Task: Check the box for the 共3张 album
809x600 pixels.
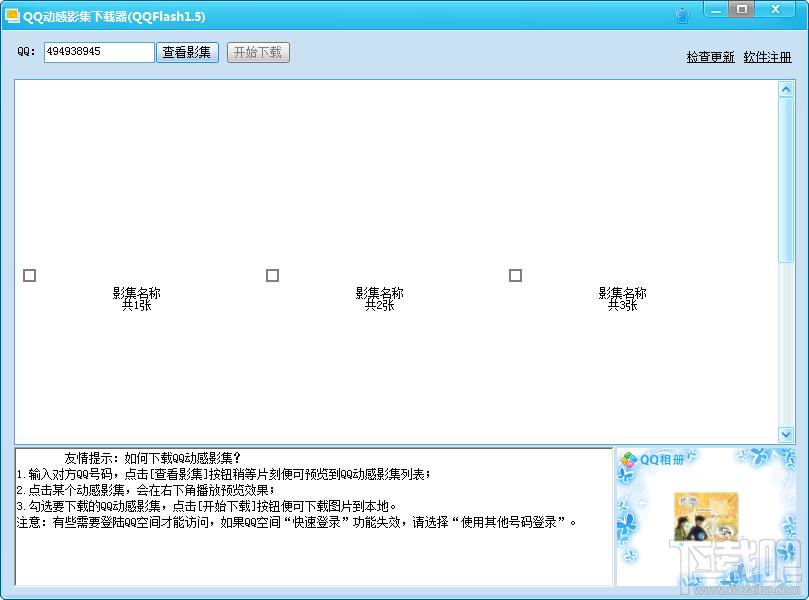Action: point(515,275)
